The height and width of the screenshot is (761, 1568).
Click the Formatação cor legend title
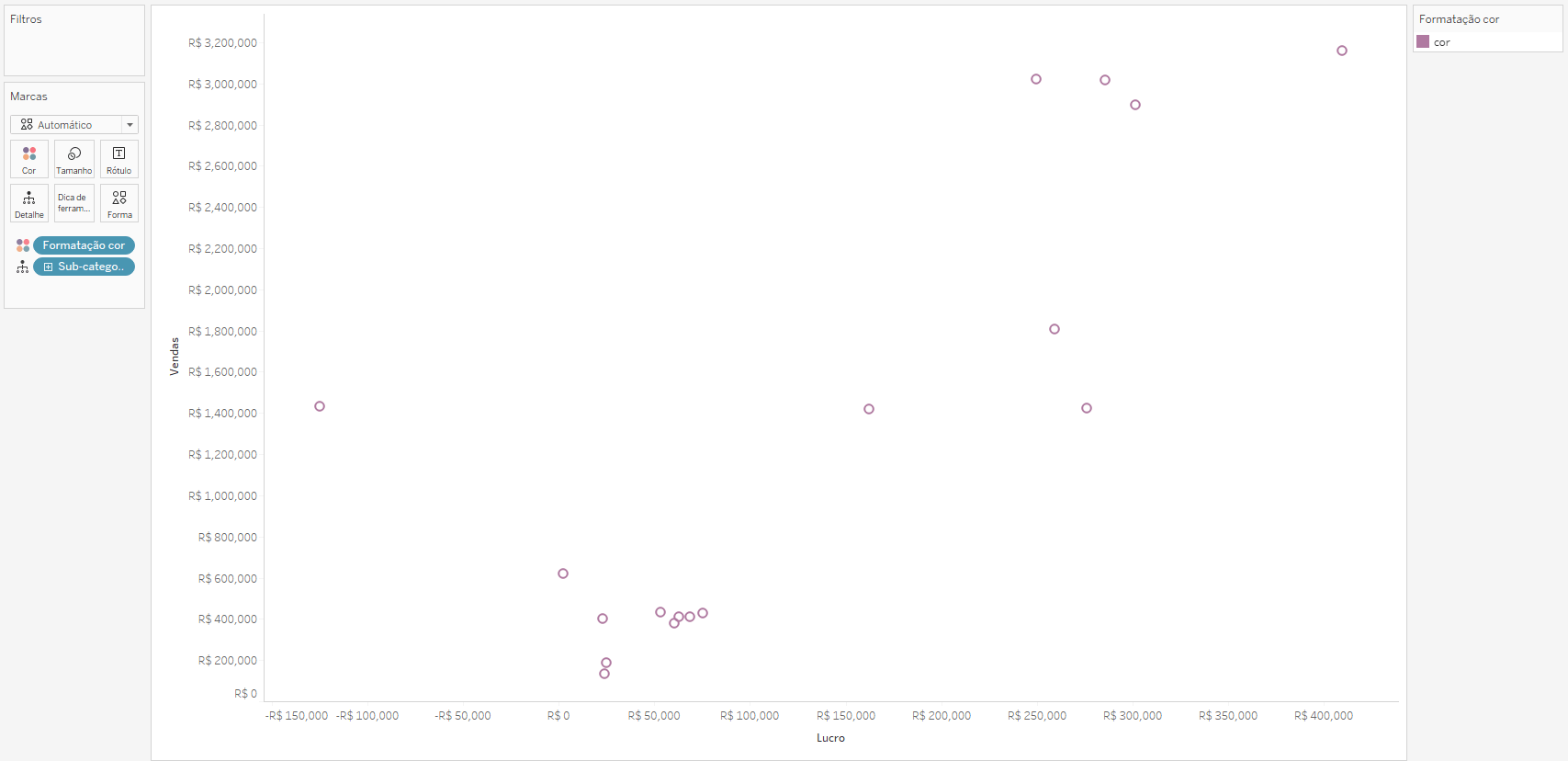pyautogui.click(x=1459, y=19)
